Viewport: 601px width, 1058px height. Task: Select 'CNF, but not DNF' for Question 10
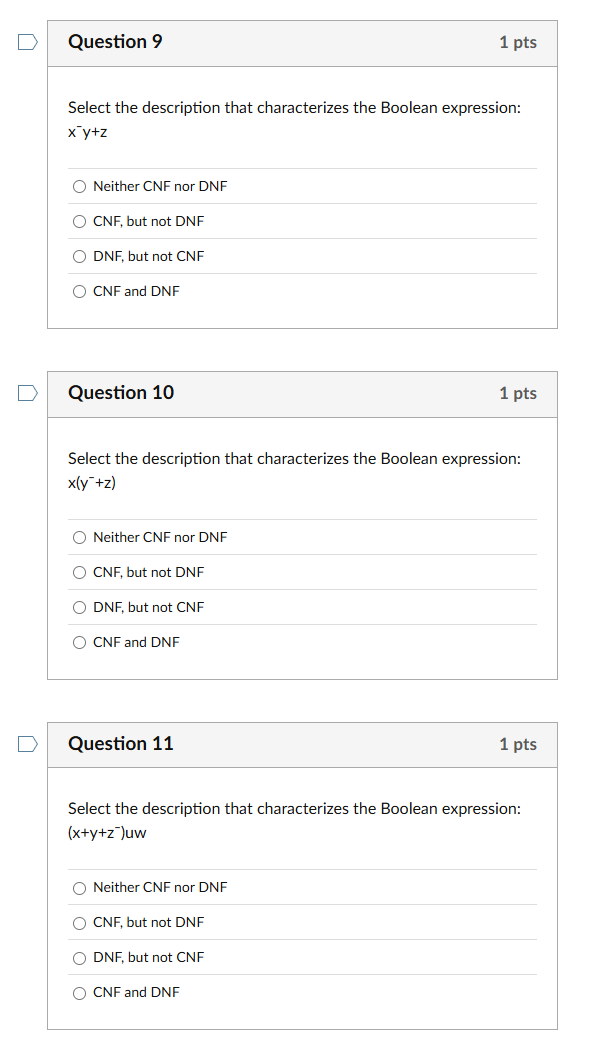[79, 572]
